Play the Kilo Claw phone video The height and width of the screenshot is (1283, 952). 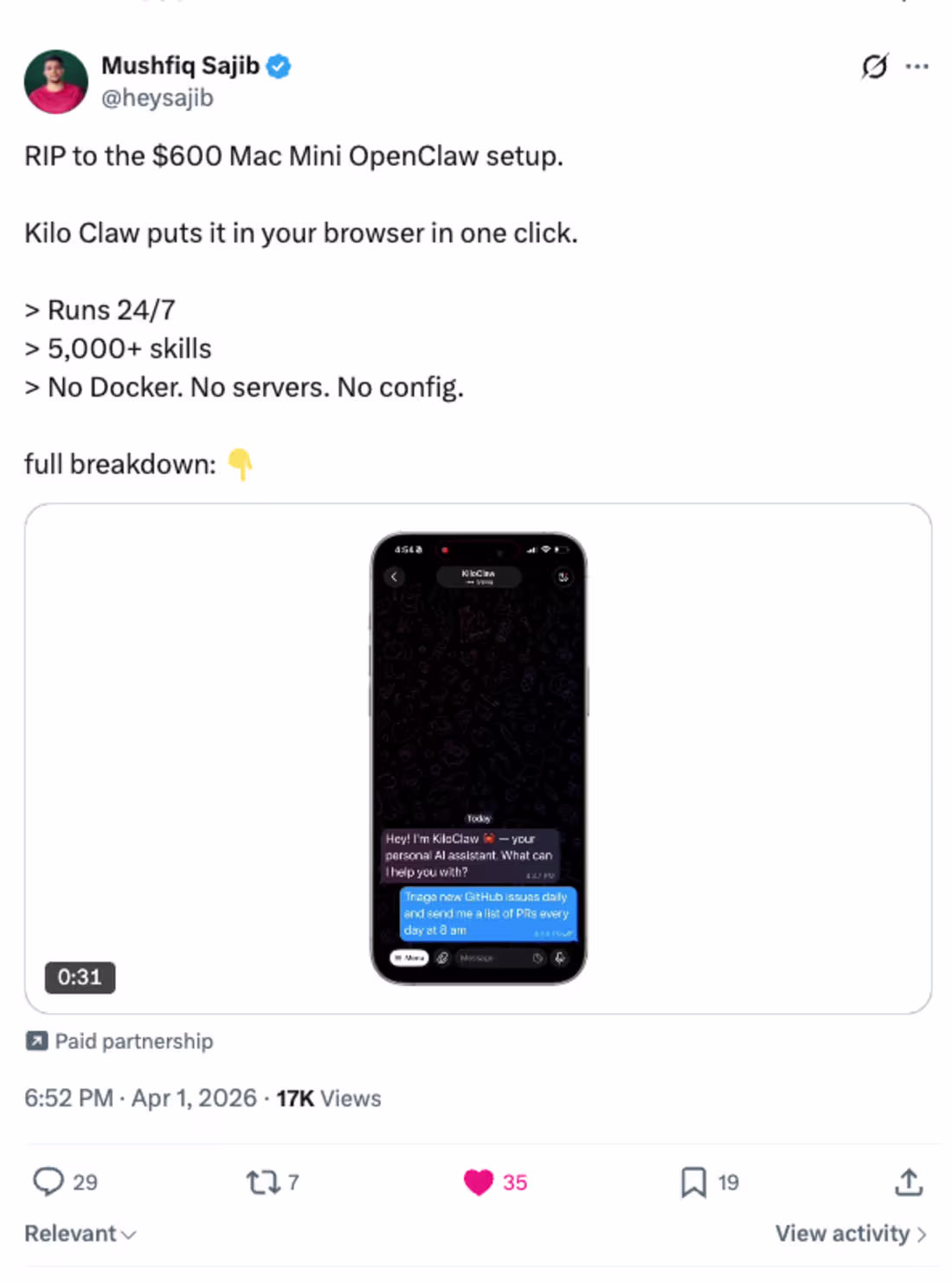pyautogui.click(x=479, y=758)
